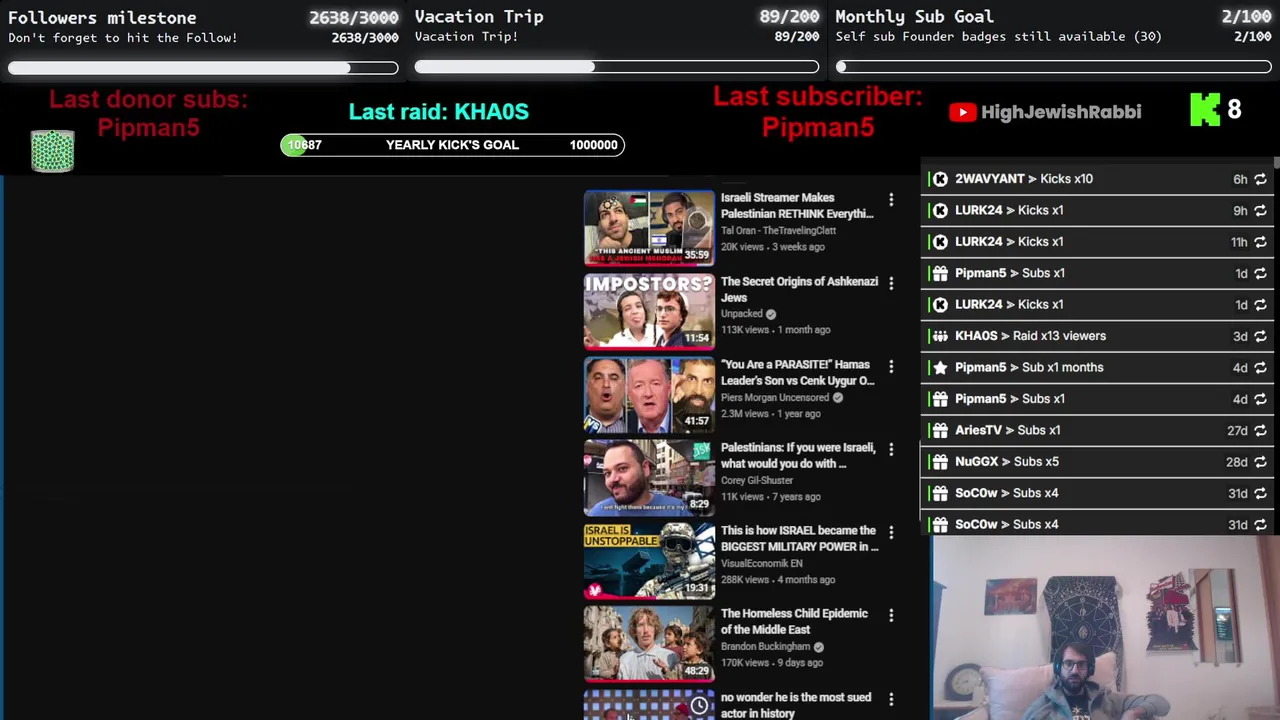Click the Monthly Sub Goal progress bar
The width and height of the screenshot is (1280, 720).
[x=1053, y=67]
